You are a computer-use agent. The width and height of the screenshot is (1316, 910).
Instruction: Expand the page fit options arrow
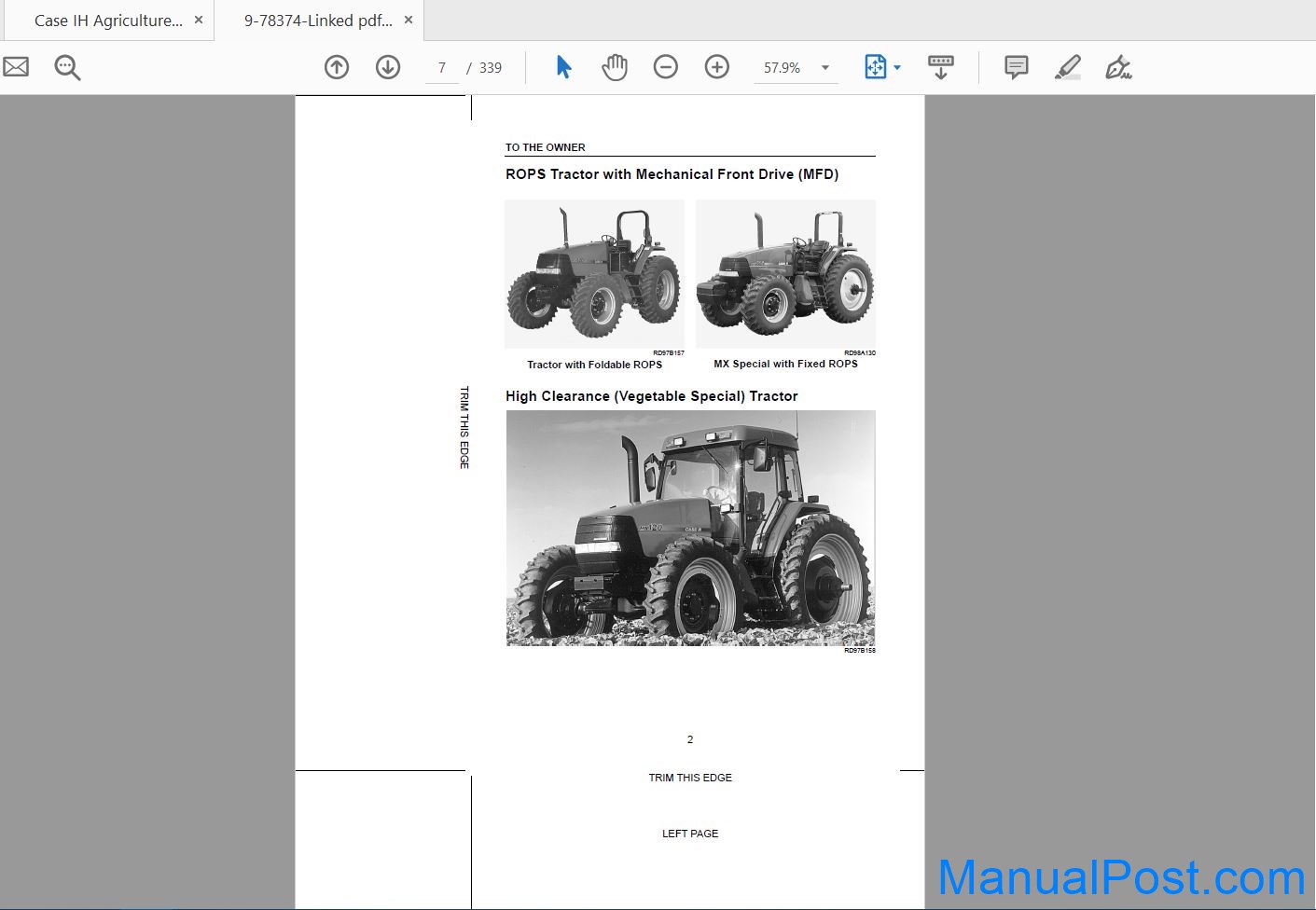point(897,68)
